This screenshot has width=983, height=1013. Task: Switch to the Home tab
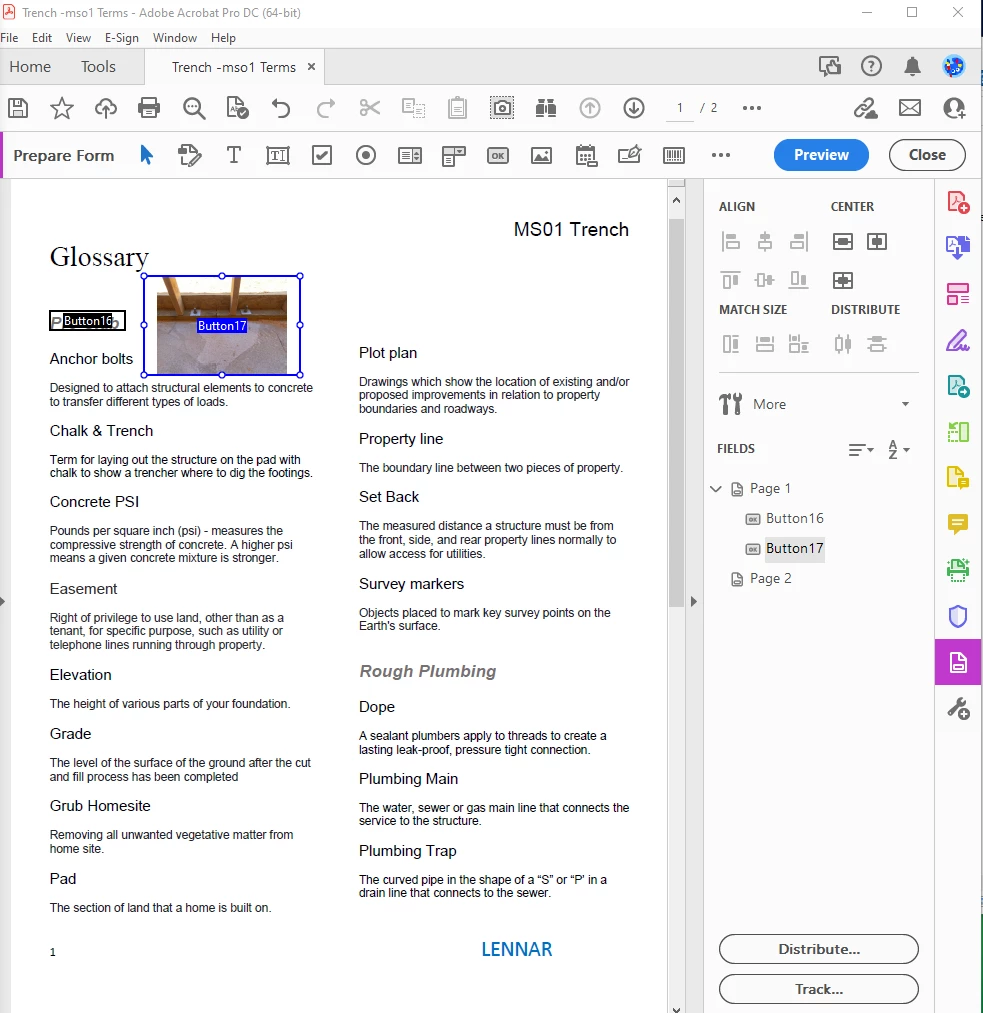click(x=30, y=67)
